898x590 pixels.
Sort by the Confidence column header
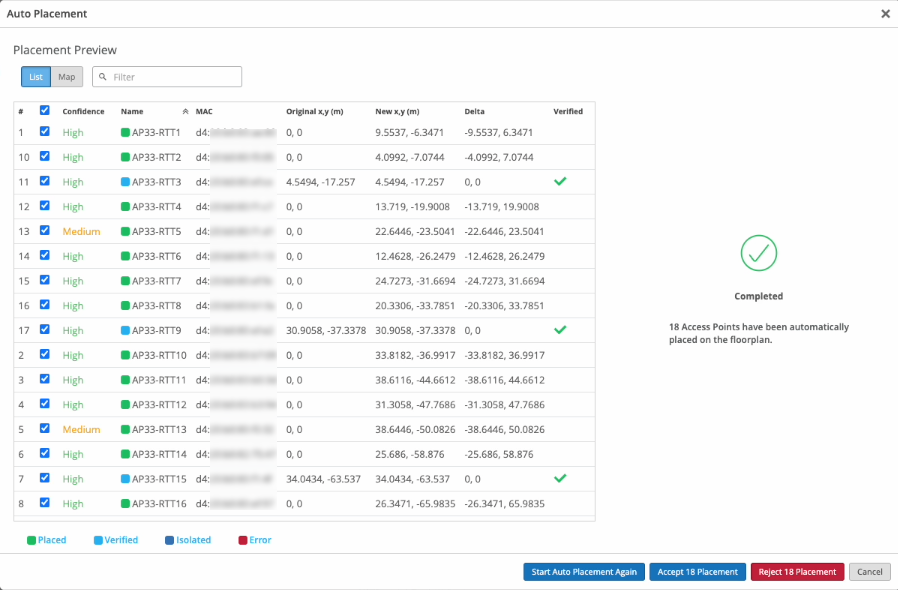83,112
